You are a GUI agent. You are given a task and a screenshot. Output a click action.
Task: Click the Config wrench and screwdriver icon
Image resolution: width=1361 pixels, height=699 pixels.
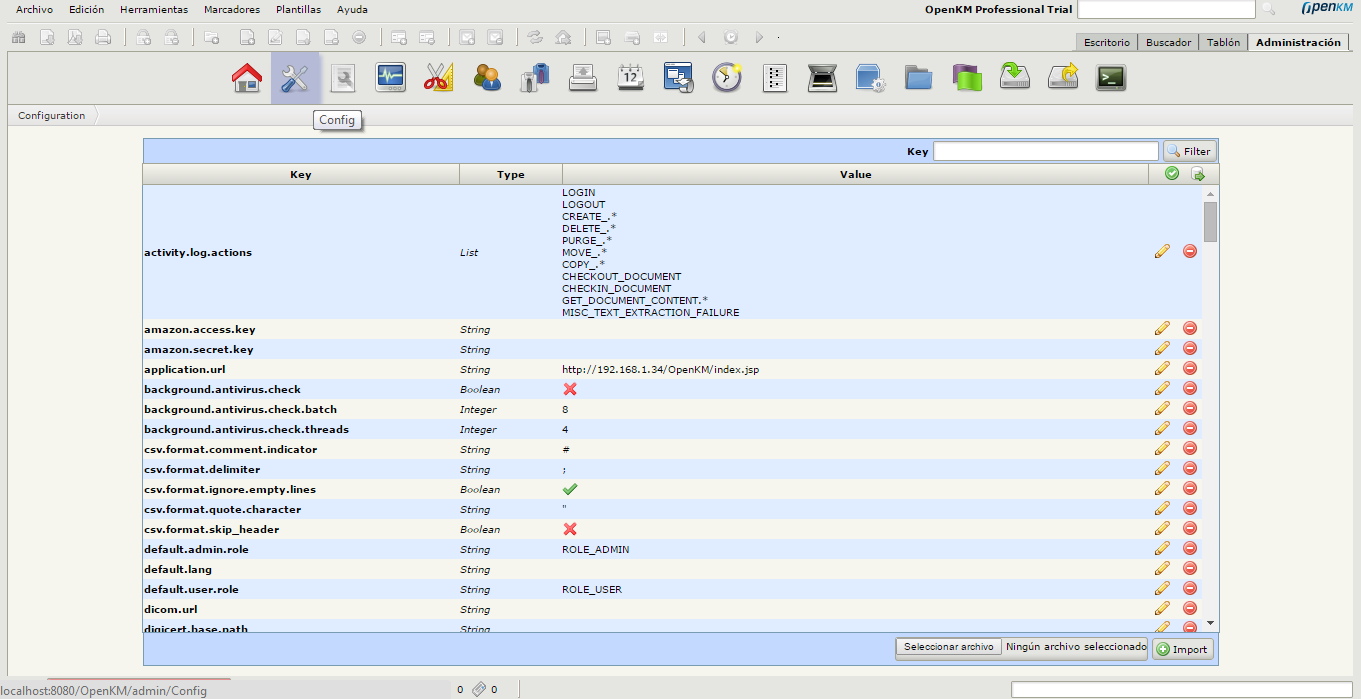pyautogui.click(x=295, y=78)
